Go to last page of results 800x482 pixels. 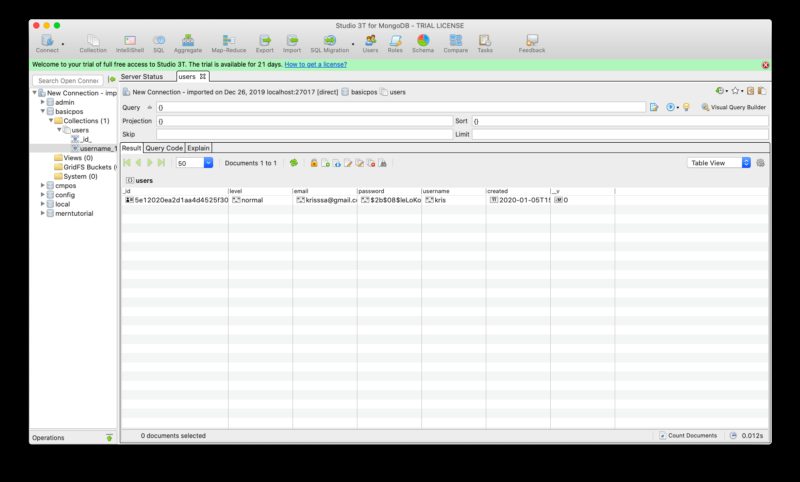click(x=161, y=163)
